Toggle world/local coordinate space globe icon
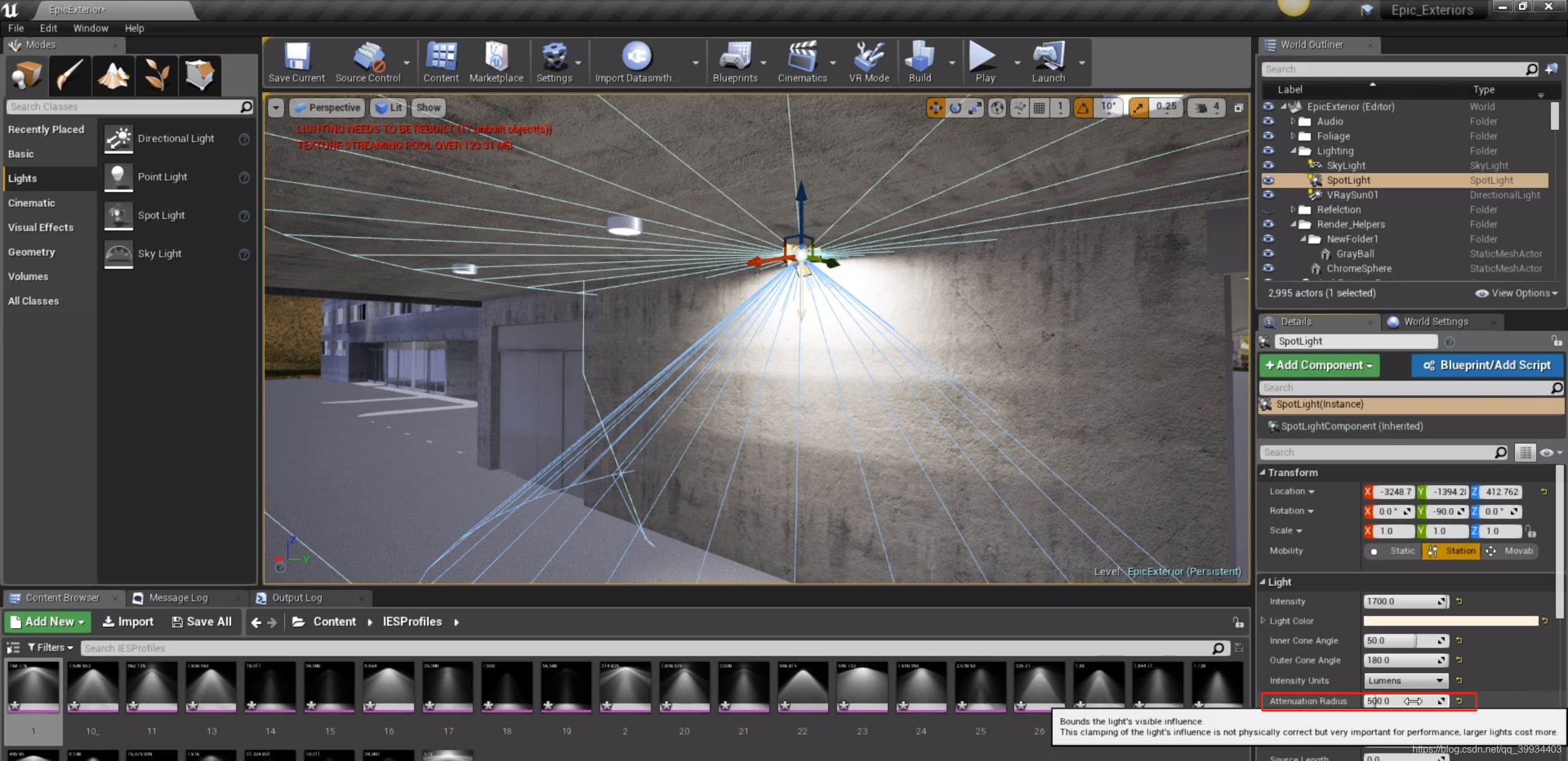Screen dimensions: 1568x761 point(997,108)
